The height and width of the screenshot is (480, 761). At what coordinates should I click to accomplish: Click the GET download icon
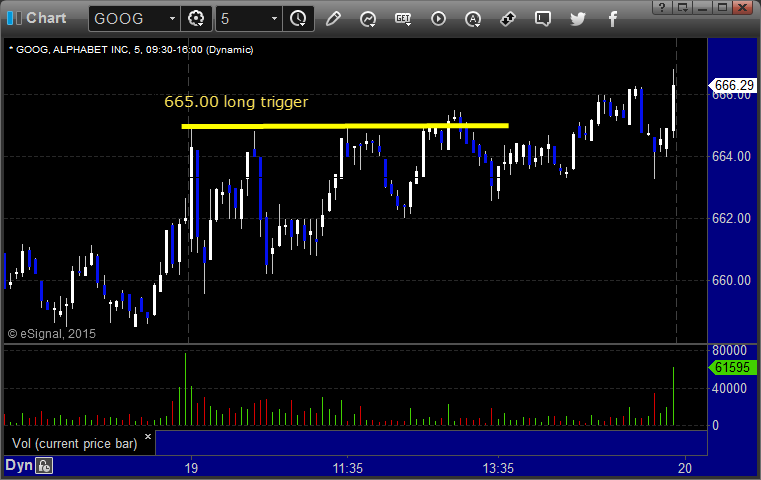click(403, 19)
